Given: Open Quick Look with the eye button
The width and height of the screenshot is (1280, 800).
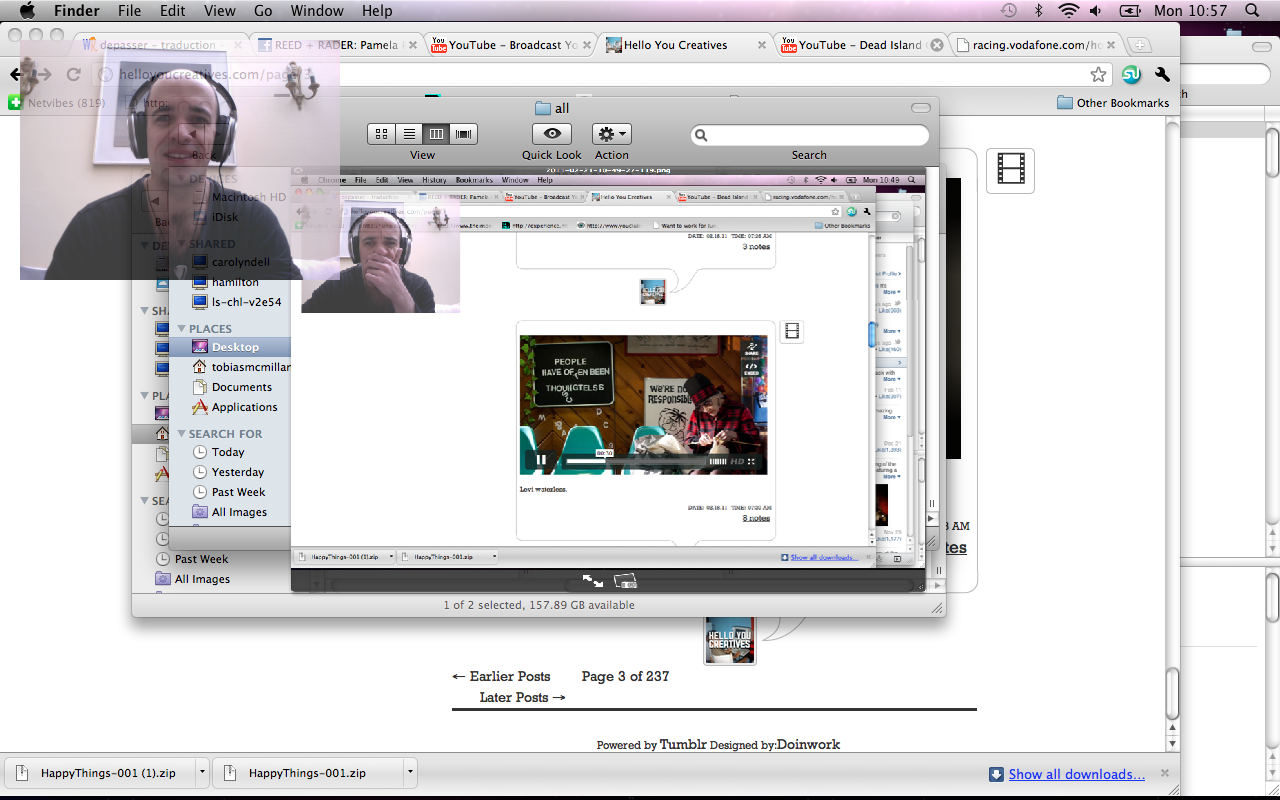Looking at the screenshot, I should pyautogui.click(x=551, y=134).
